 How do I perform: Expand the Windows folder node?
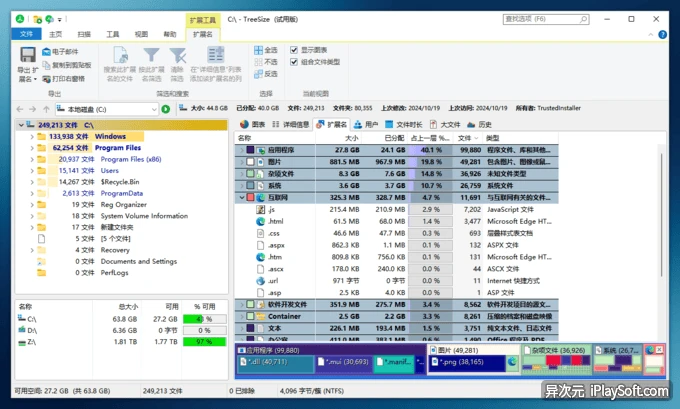32,136
